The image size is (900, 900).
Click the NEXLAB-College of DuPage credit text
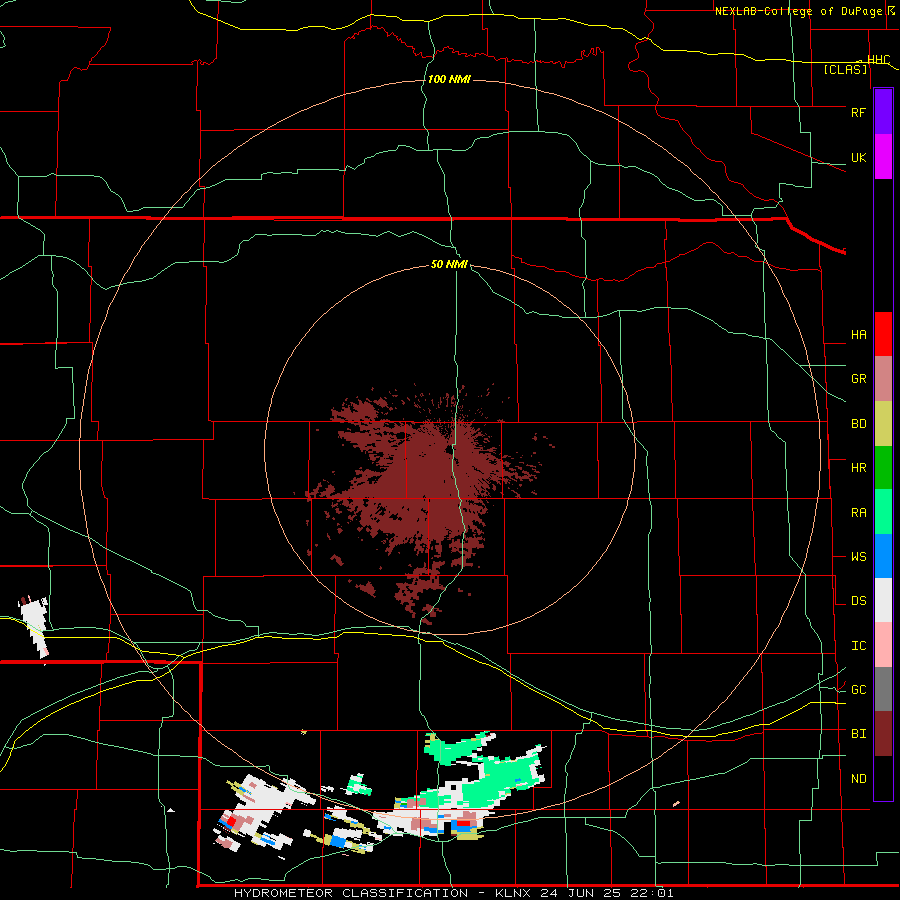click(x=798, y=11)
